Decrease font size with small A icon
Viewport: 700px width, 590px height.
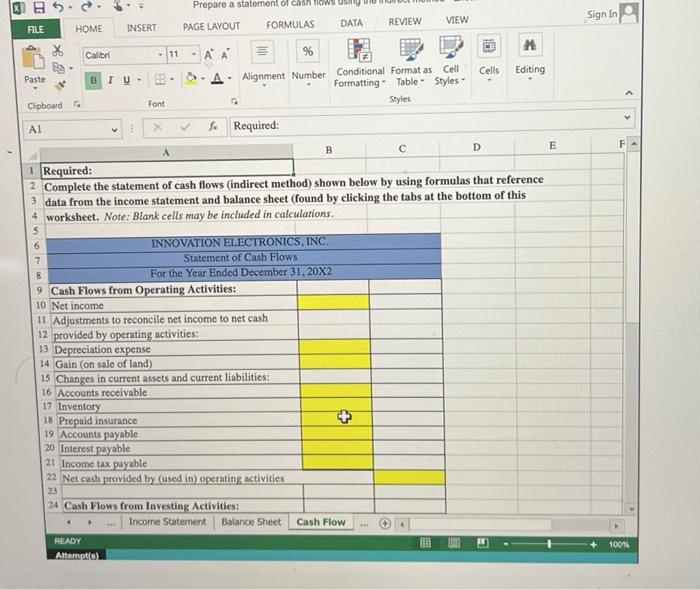[225, 54]
